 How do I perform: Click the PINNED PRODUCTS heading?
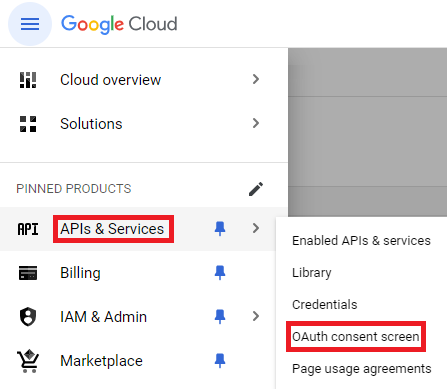pos(74,189)
